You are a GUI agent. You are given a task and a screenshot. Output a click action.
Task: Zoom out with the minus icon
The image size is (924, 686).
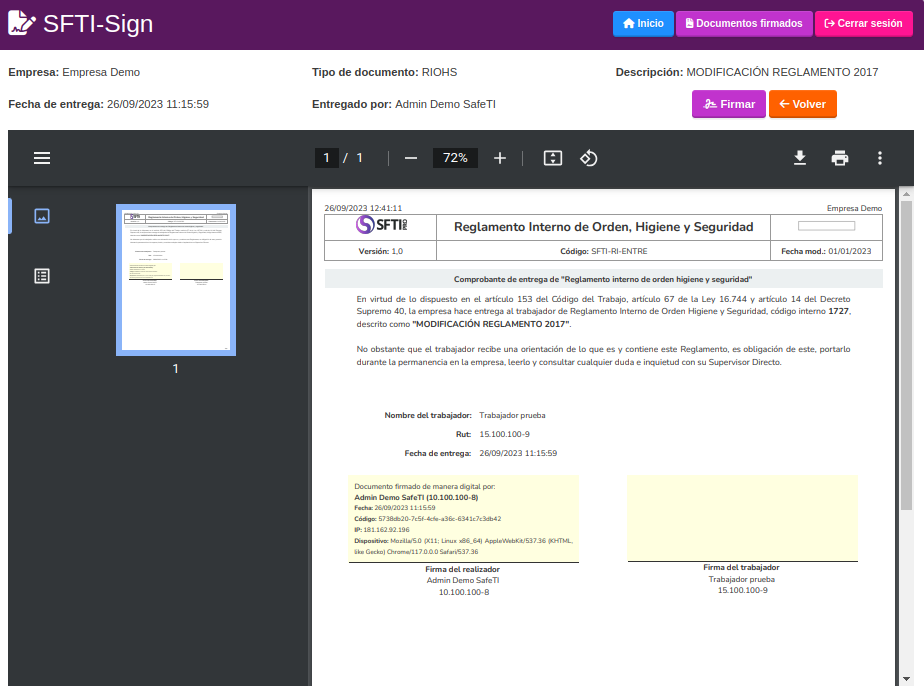tap(410, 158)
